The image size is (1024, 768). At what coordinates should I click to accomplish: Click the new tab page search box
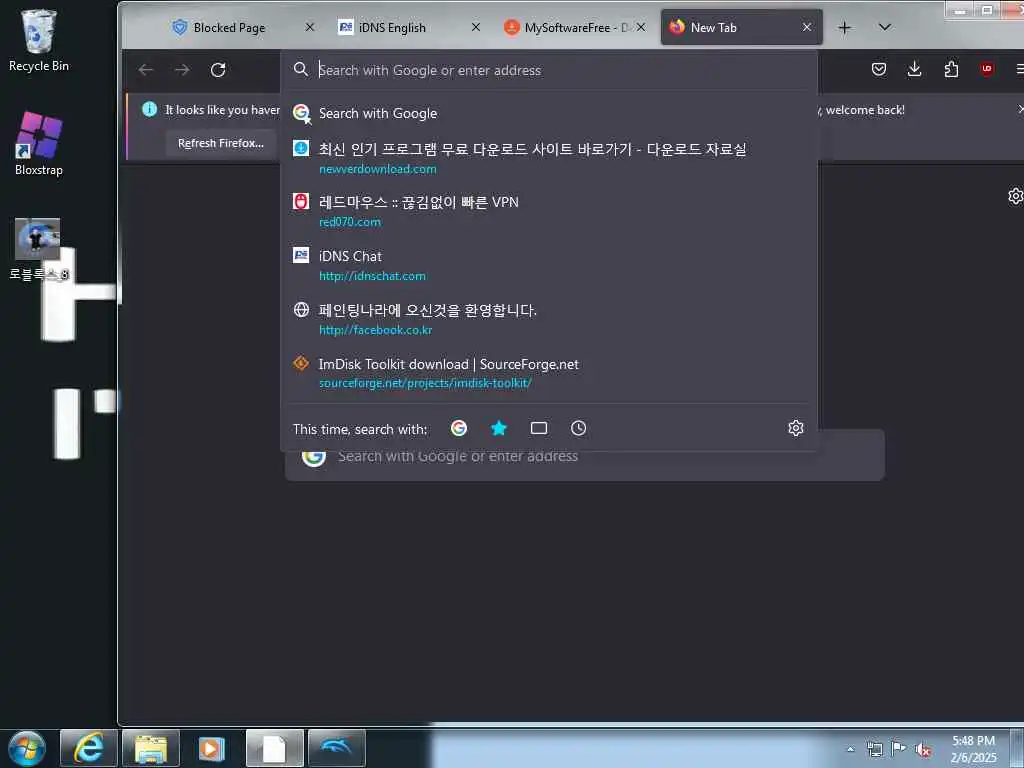click(x=584, y=456)
